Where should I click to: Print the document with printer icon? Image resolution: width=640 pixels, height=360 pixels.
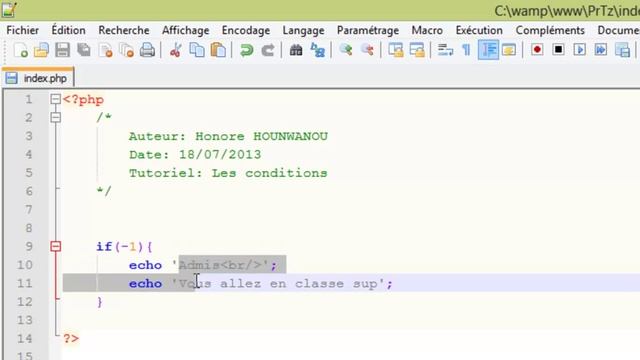pos(147,50)
